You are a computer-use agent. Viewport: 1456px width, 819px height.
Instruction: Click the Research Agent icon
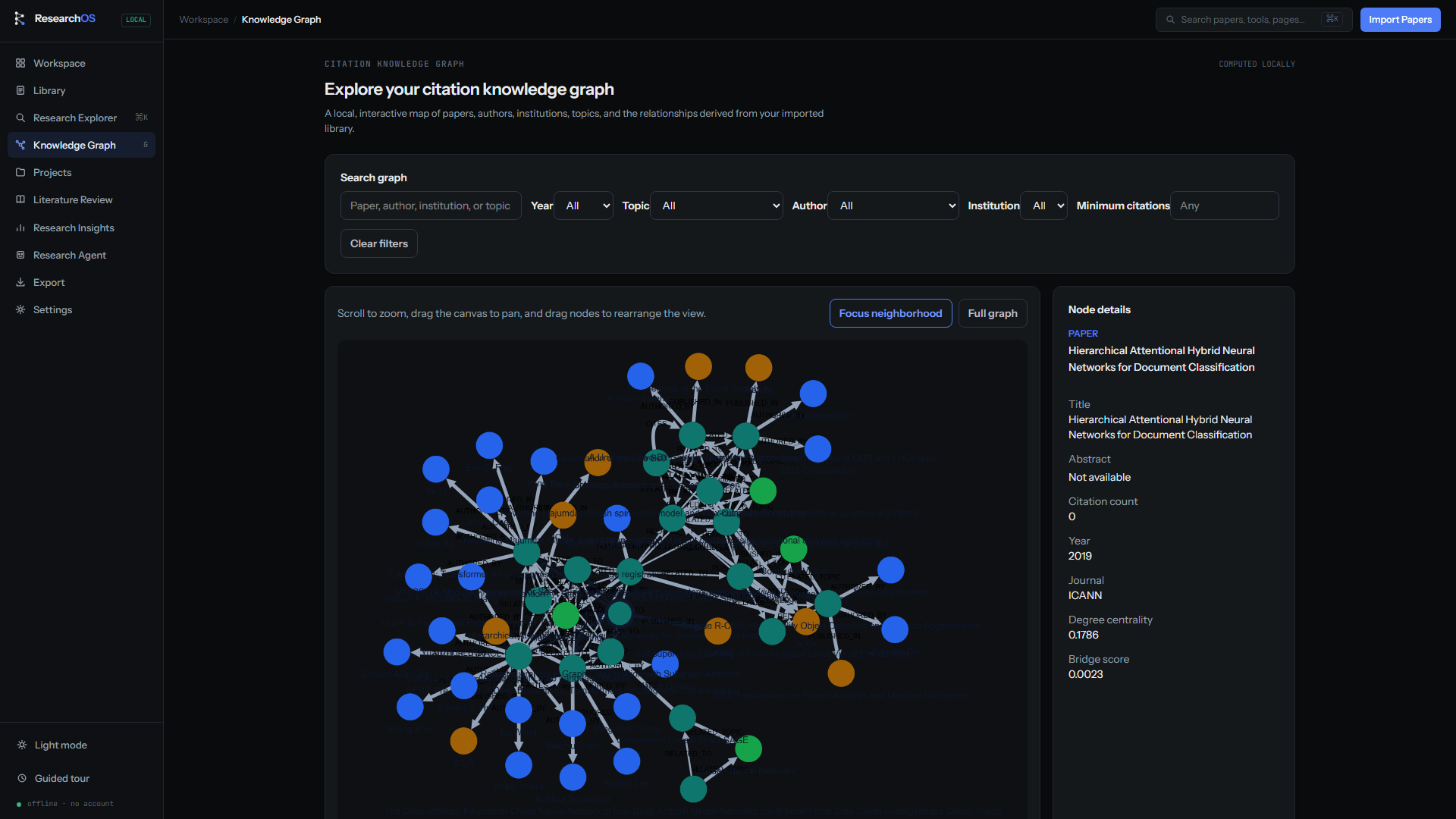point(20,255)
